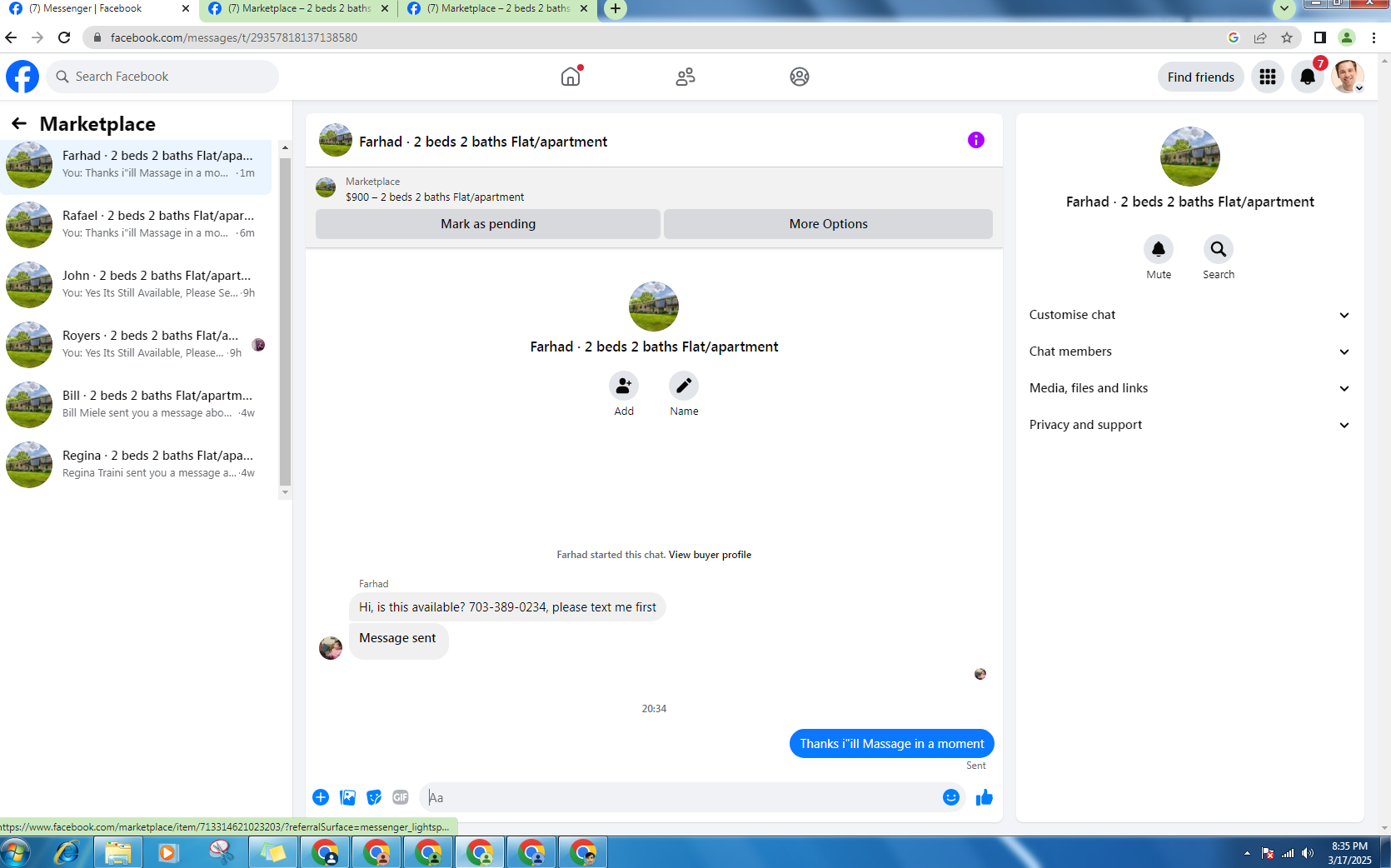Launch Internet Explorer from the taskbar
The width and height of the screenshot is (1391, 868).
pyautogui.click(x=67, y=852)
